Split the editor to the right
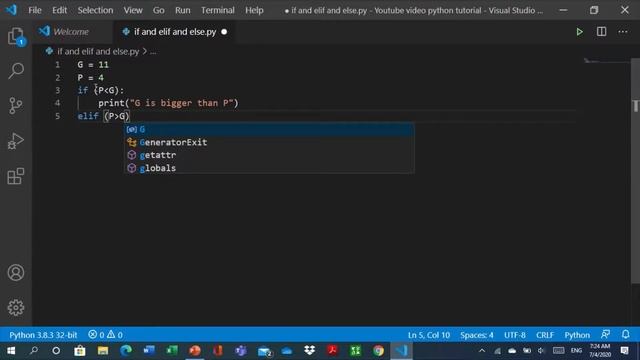This screenshot has width=640, height=360. click(x=601, y=32)
